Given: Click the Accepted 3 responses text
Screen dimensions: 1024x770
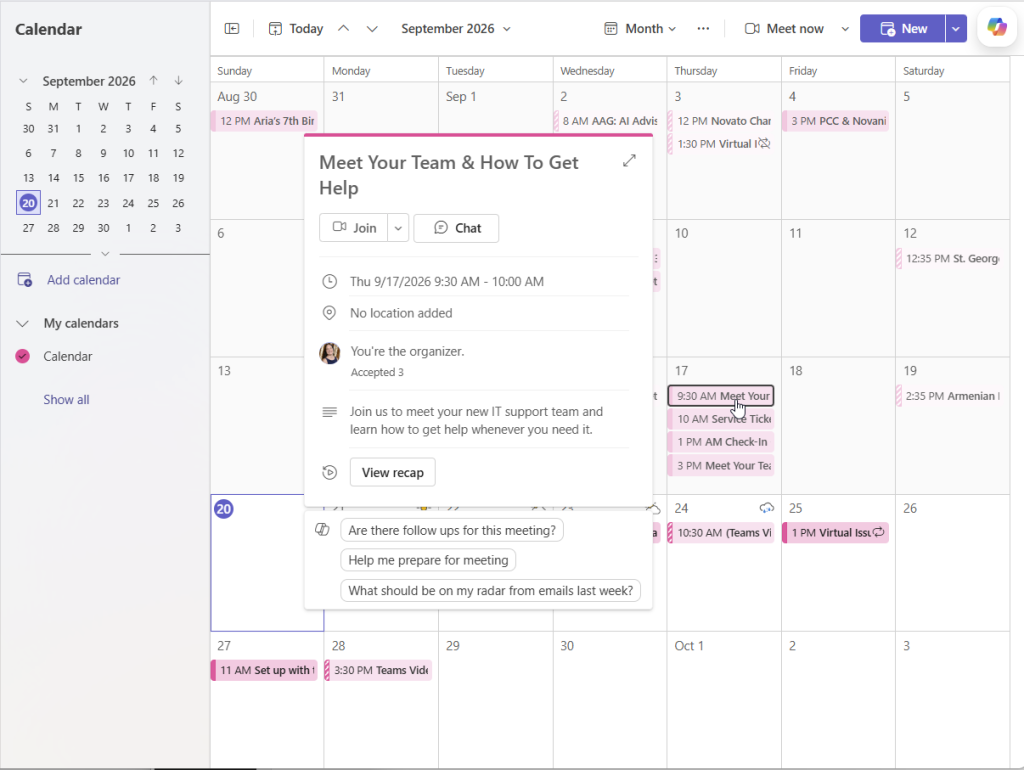Looking at the screenshot, I should pyautogui.click(x=377, y=372).
